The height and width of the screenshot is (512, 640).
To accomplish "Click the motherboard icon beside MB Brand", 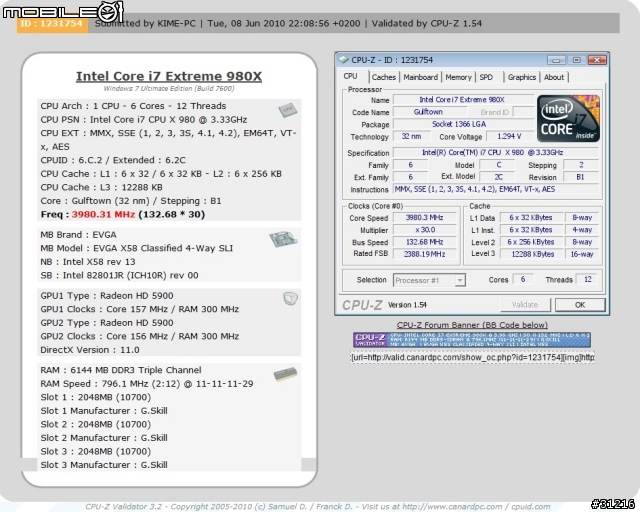I will [283, 239].
